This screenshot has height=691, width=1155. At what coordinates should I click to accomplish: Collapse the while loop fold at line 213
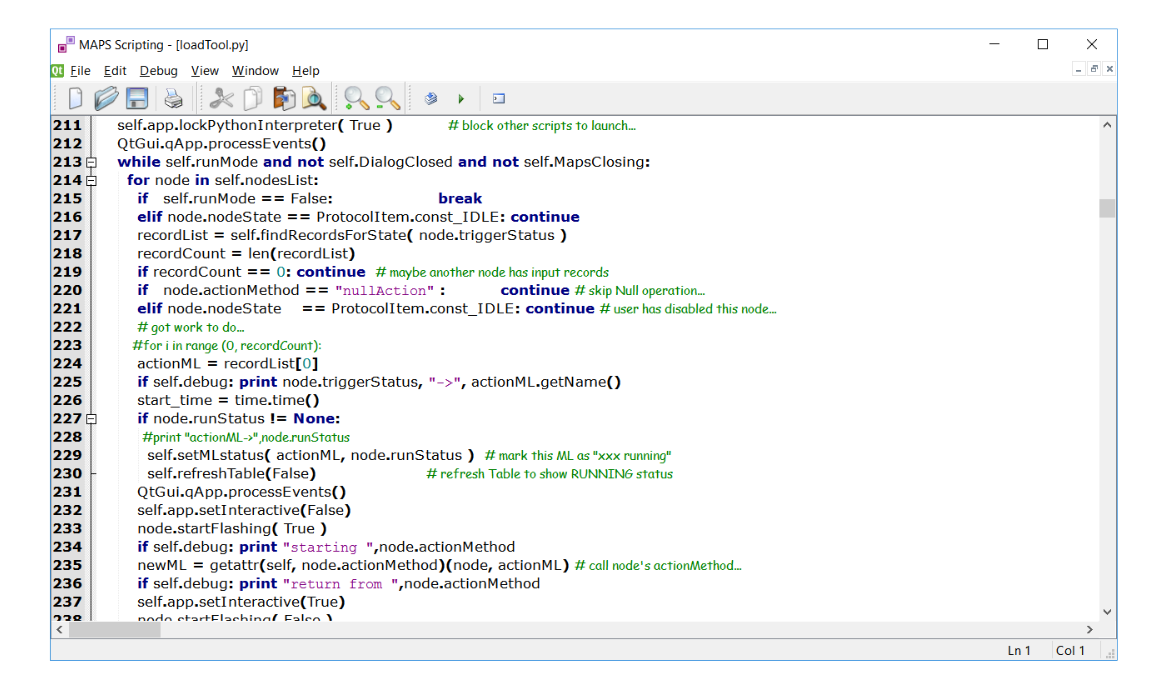[x=91, y=162]
